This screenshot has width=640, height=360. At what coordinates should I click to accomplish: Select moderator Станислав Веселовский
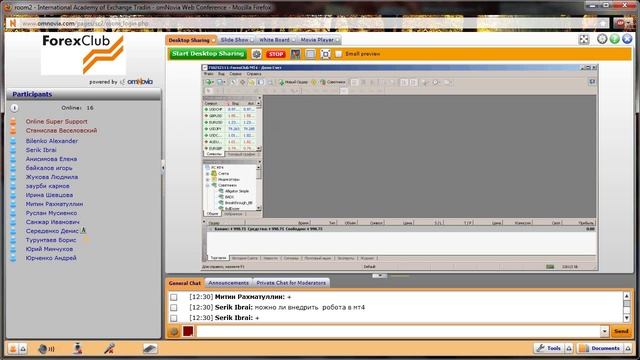[x=61, y=131]
